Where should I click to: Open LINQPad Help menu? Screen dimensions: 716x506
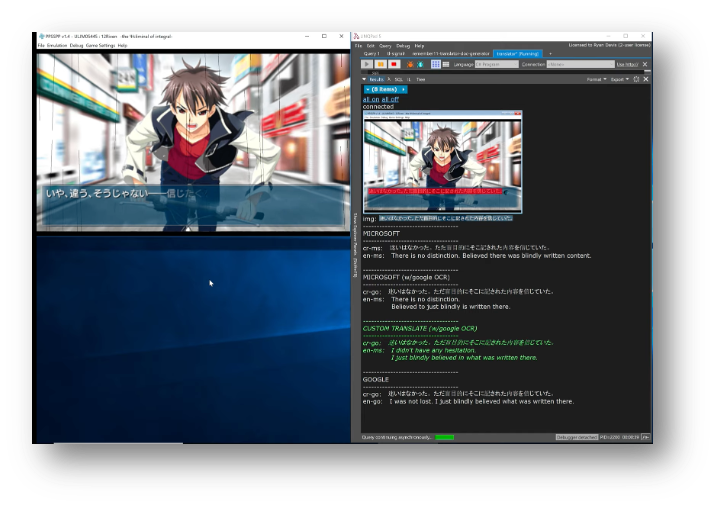pyautogui.click(x=419, y=46)
